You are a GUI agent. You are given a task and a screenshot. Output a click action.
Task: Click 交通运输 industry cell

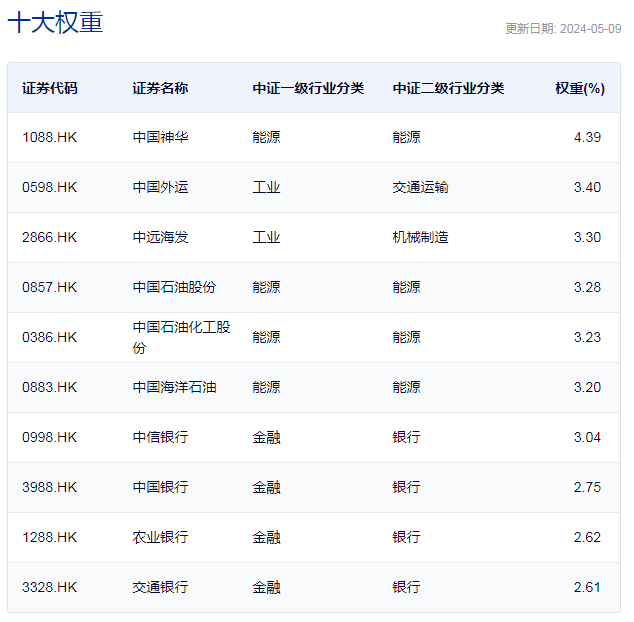[x=421, y=188]
